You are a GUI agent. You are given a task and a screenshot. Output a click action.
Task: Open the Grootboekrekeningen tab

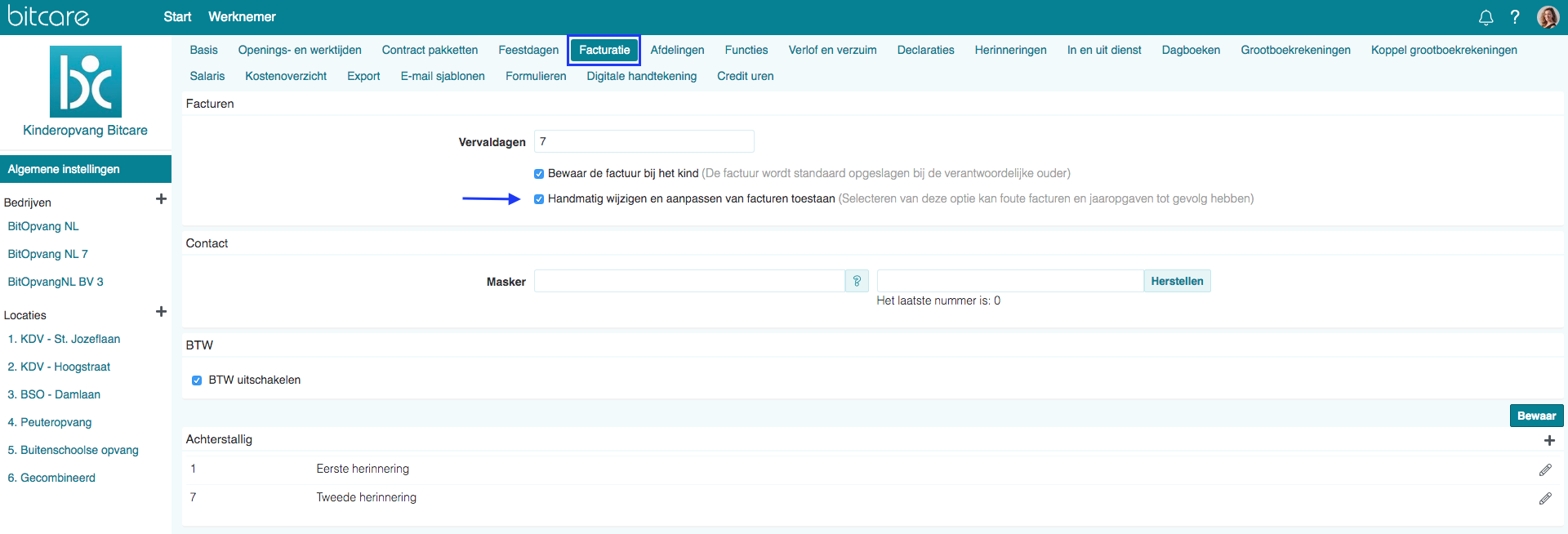coord(1295,50)
